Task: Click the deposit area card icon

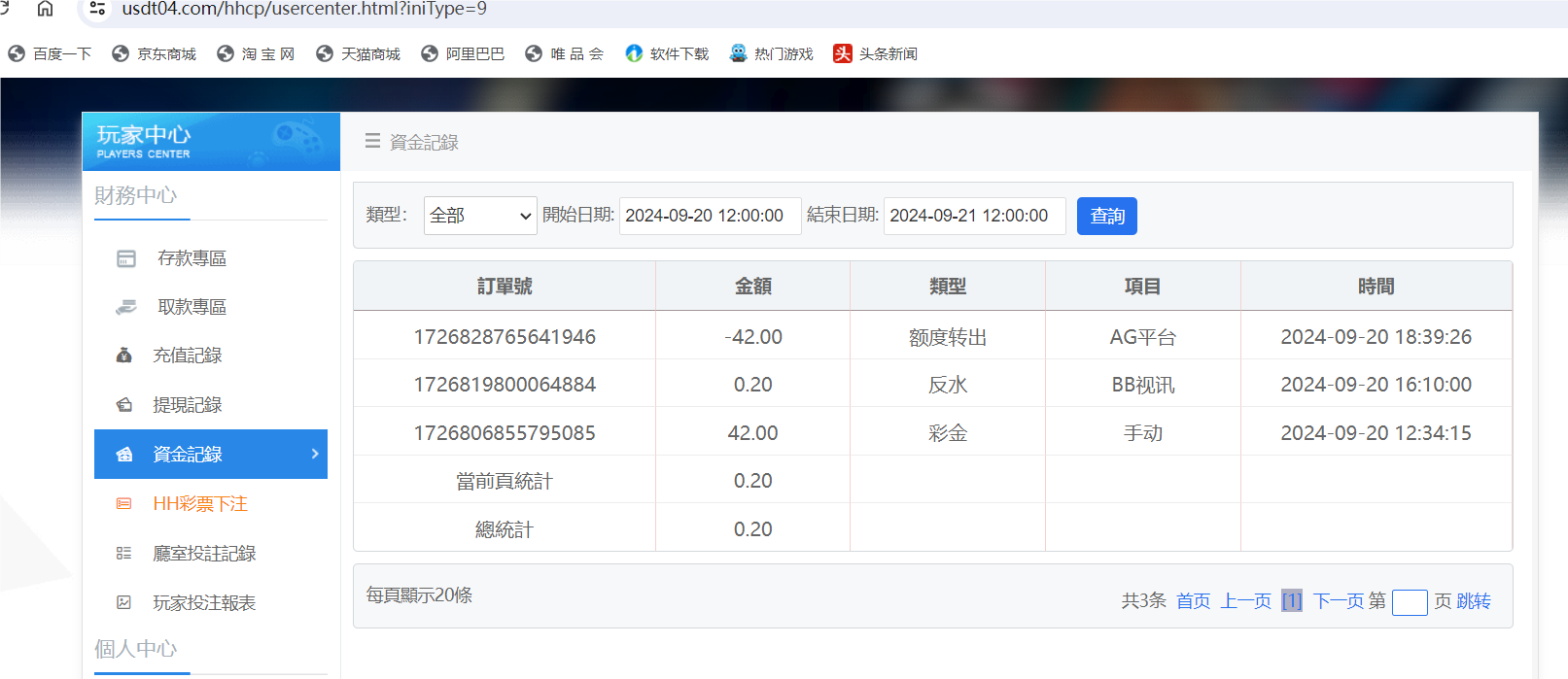Action: tap(126, 258)
